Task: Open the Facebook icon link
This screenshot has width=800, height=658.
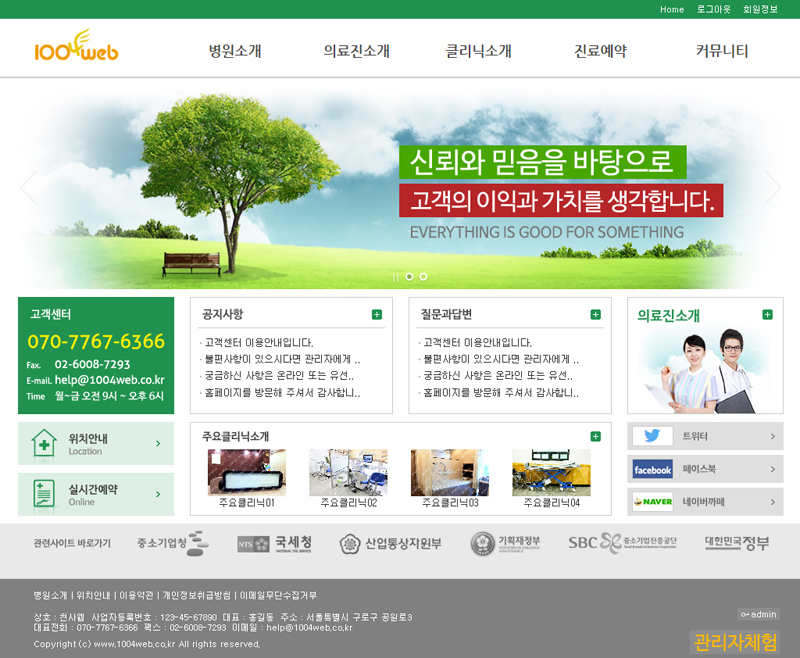Action: [652, 469]
